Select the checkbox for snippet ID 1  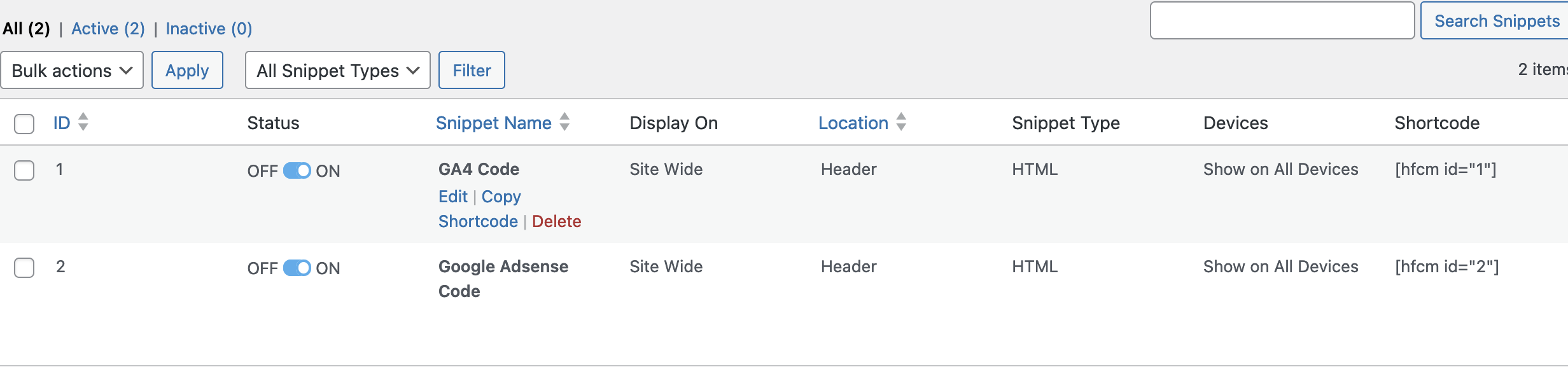(x=24, y=170)
